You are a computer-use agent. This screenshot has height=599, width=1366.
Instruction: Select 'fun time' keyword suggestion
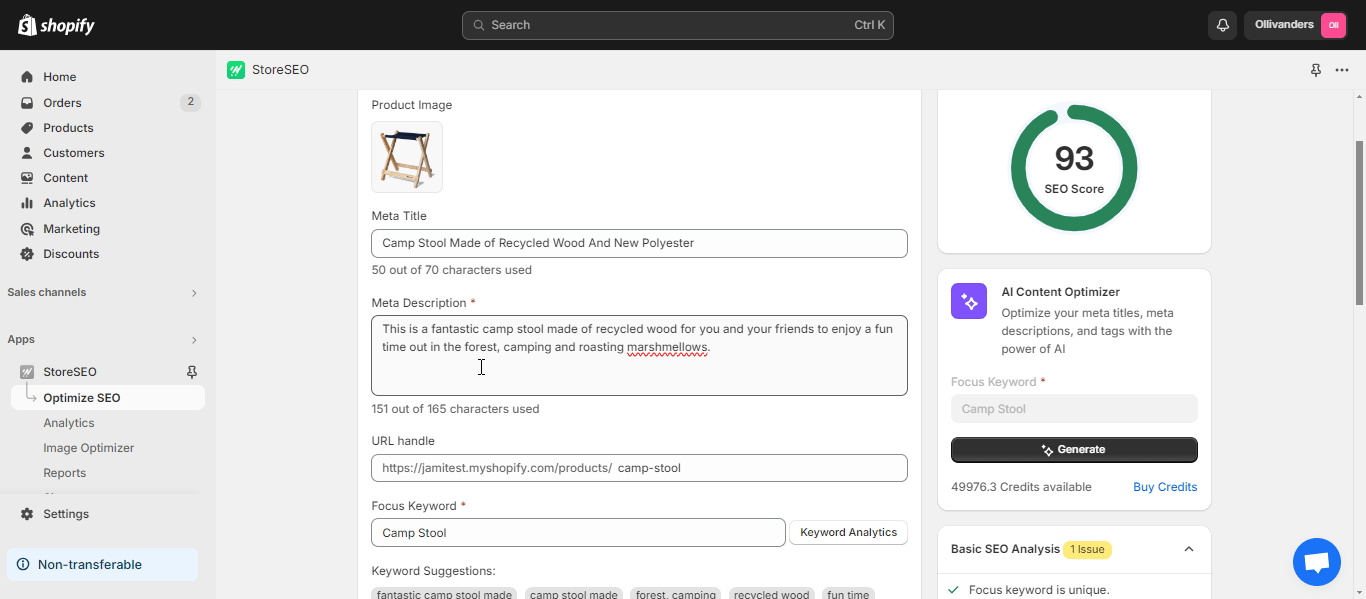848,594
